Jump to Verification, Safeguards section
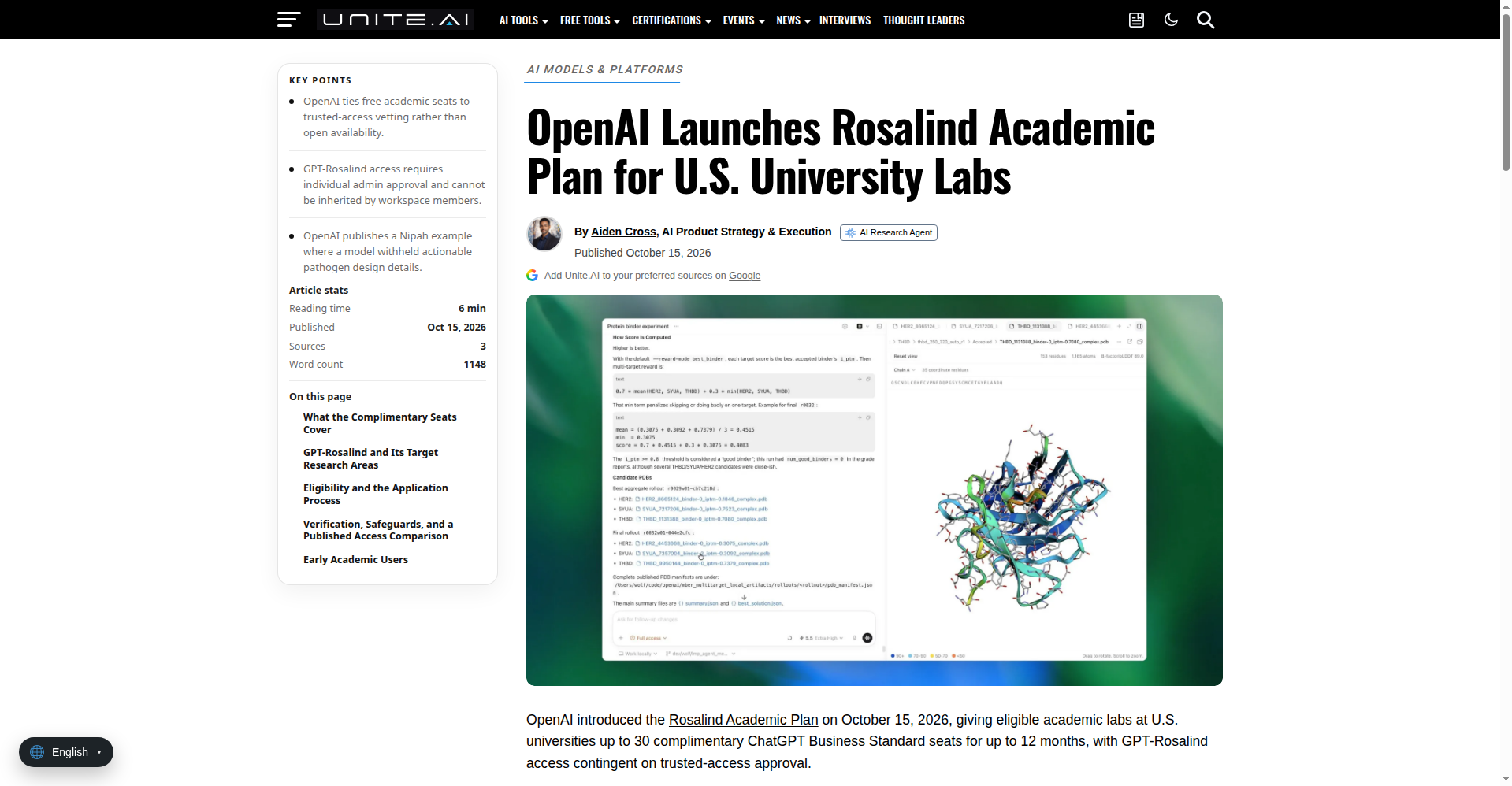The height and width of the screenshot is (786, 1512). click(378, 530)
